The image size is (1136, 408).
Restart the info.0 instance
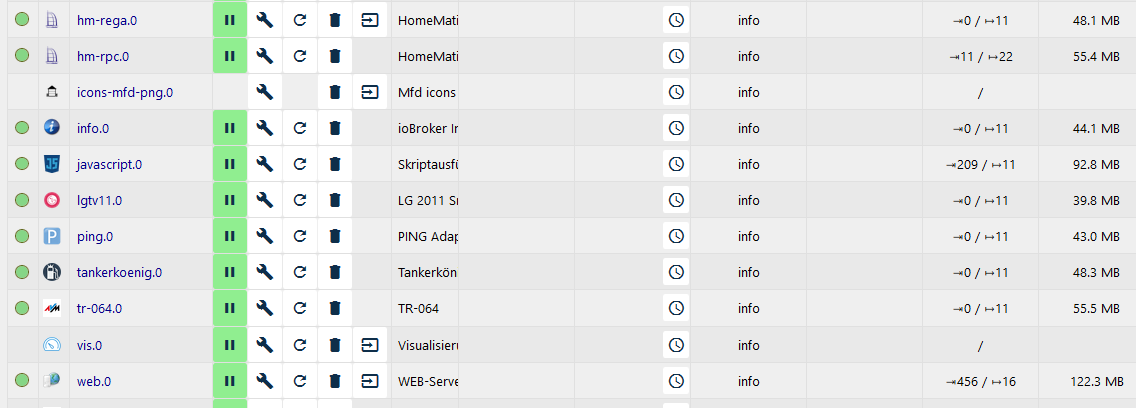coord(300,128)
